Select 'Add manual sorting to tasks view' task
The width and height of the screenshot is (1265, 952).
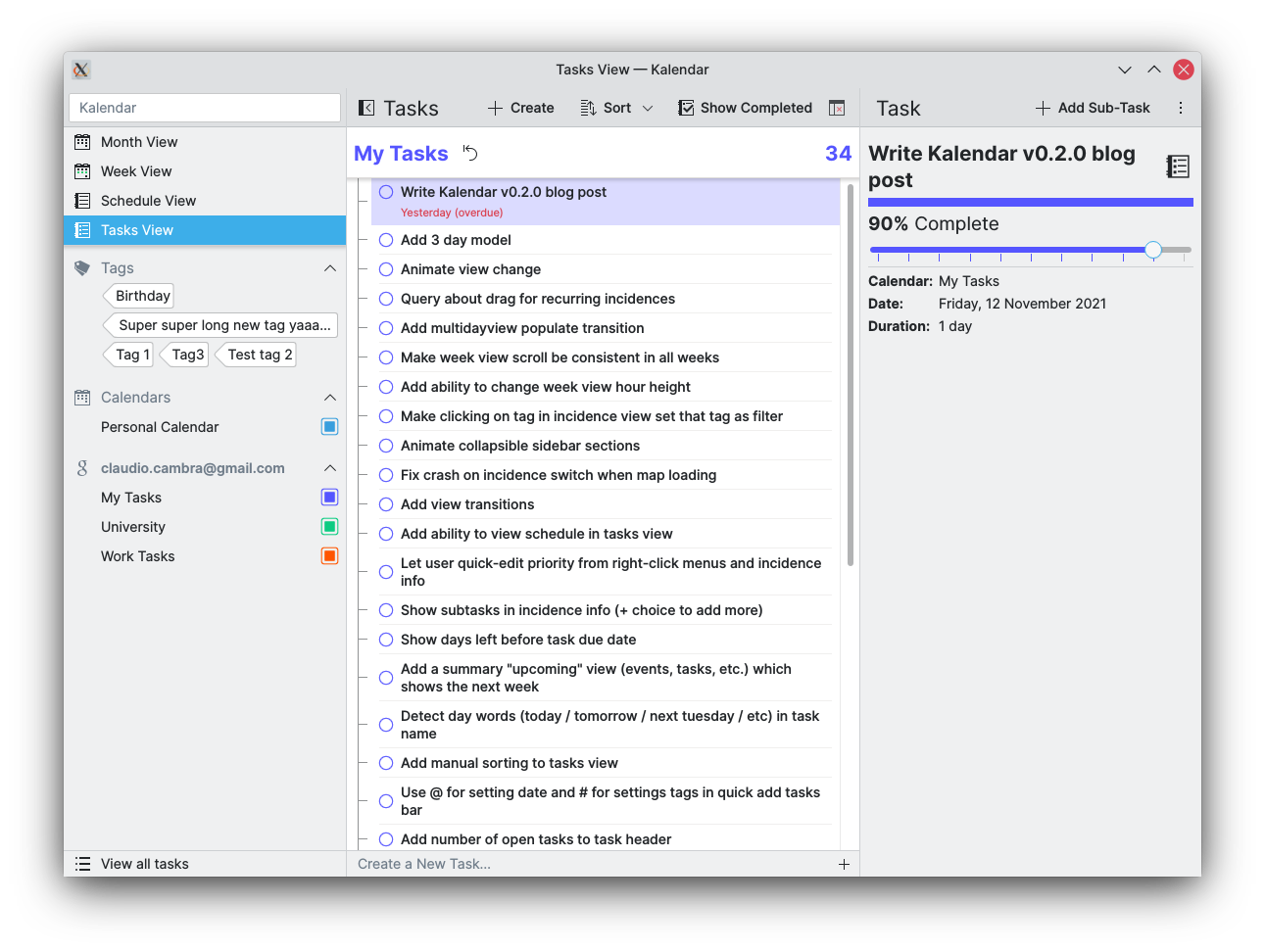click(x=605, y=763)
